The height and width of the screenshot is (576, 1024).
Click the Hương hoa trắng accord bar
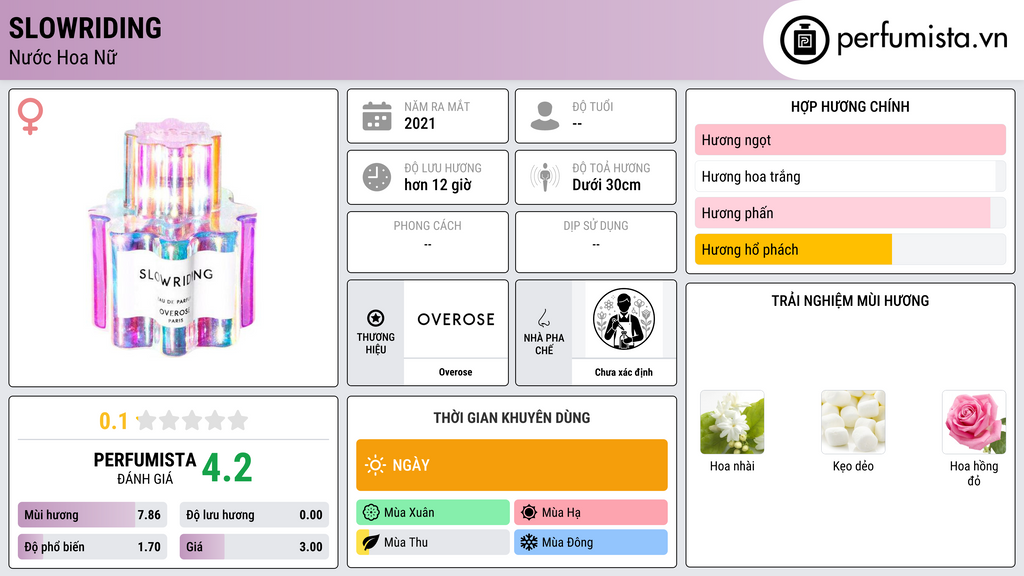[x=850, y=176]
